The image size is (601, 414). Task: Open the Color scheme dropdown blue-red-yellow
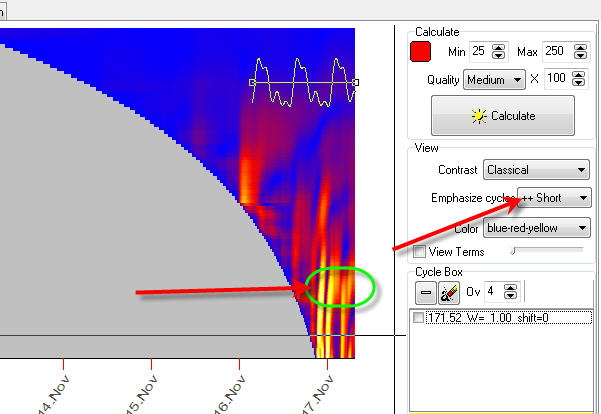(x=537, y=227)
